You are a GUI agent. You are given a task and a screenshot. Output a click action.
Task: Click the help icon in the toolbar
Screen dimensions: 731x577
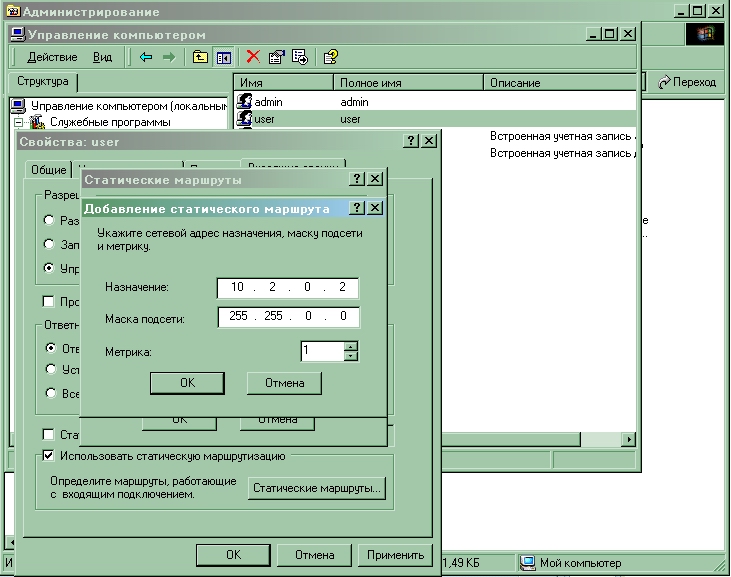pos(331,57)
